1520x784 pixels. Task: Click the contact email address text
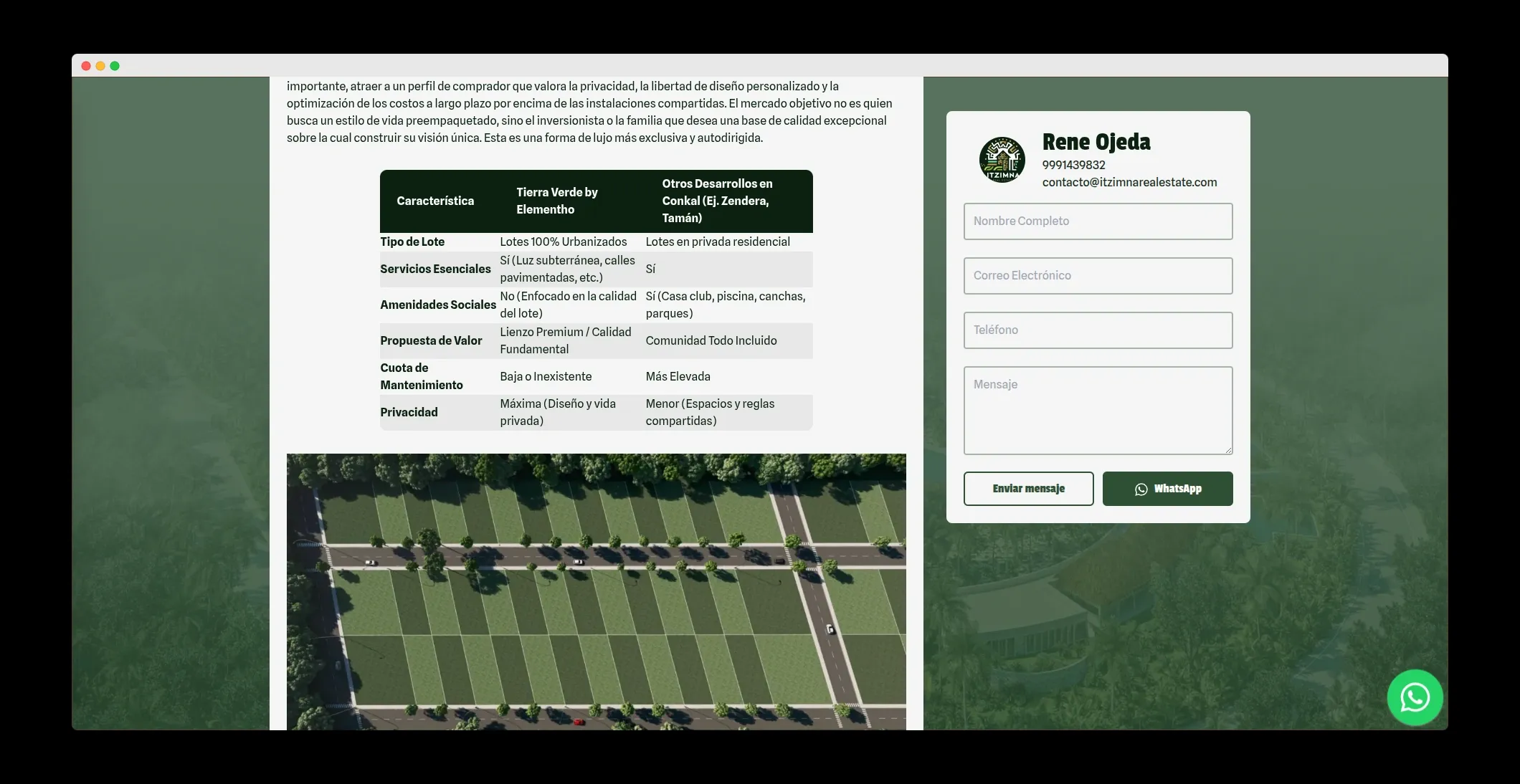(x=1129, y=182)
